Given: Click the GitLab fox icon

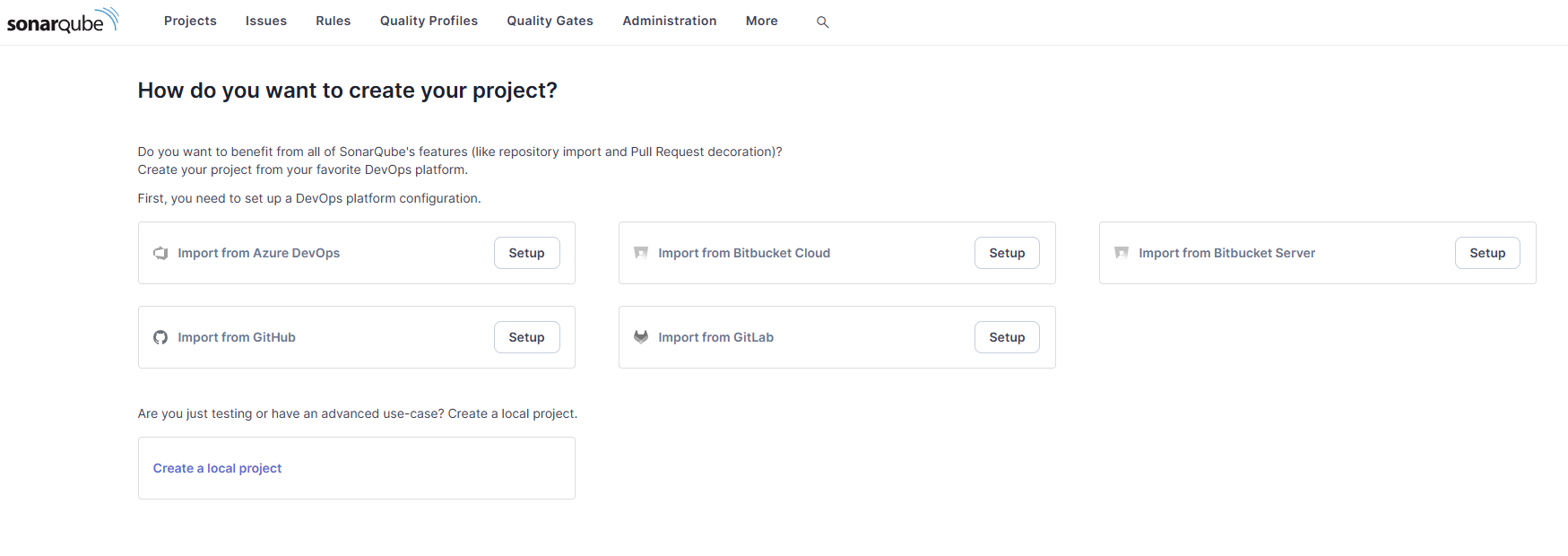Looking at the screenshot, I should tap(641, 337).
